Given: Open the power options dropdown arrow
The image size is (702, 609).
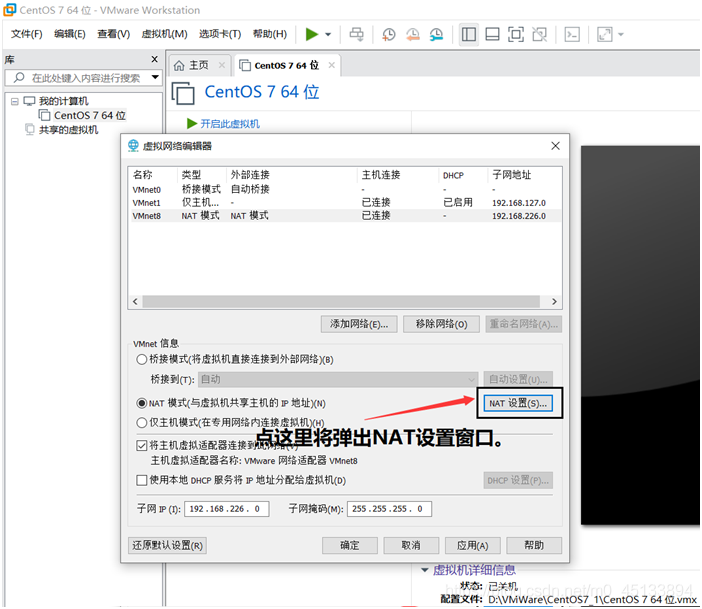Looking at the screenshot, I should coord(328,34).
